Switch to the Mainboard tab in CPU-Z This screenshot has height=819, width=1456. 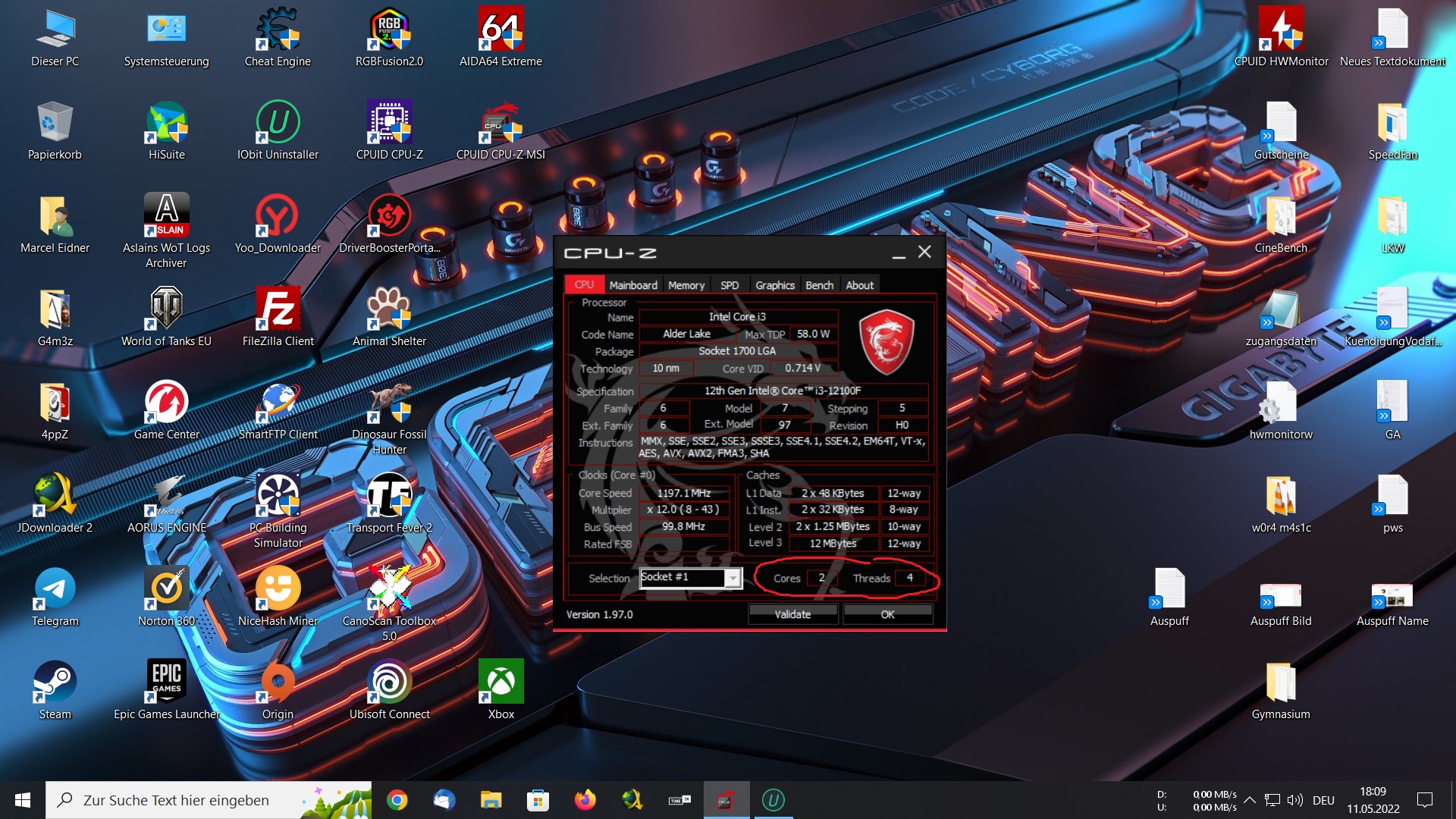pyautogui.click(x=633, y=285)
